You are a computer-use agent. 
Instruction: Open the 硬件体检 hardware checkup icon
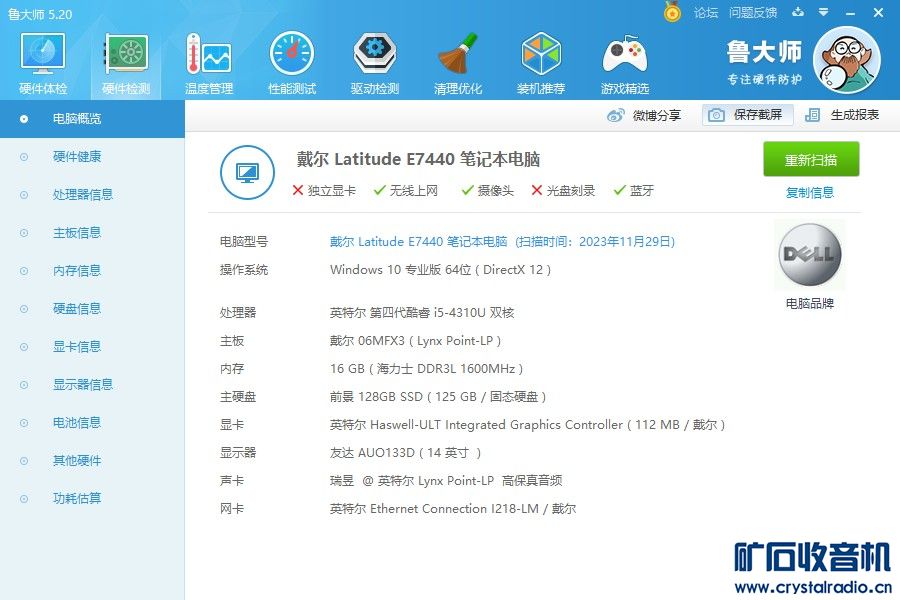click(x=43, y=64)
